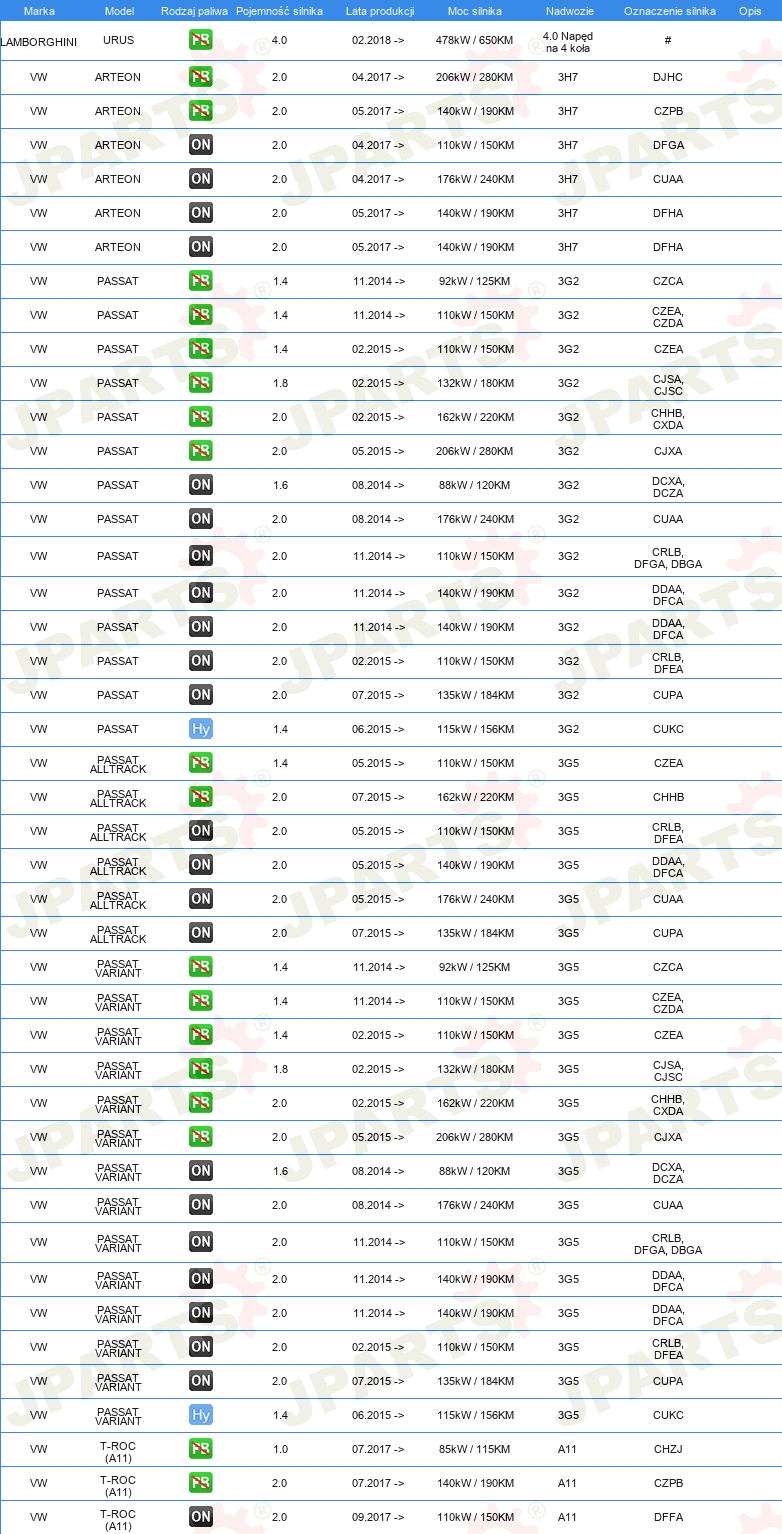
Task: Click the petrol icon in the Arteon DJHC row
Action: tap(201, 77)
